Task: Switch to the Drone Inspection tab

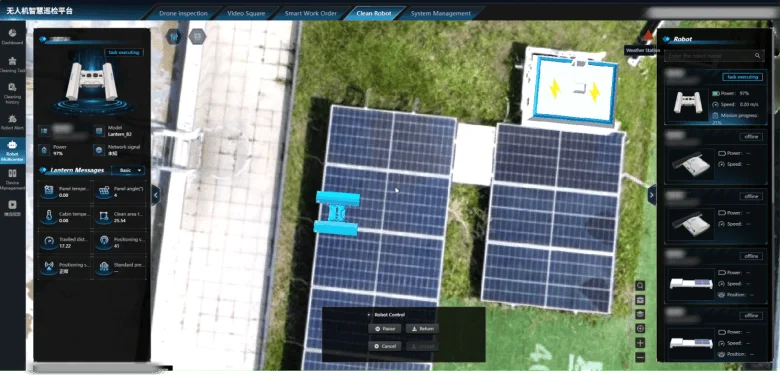Action: tap(184, 13)
